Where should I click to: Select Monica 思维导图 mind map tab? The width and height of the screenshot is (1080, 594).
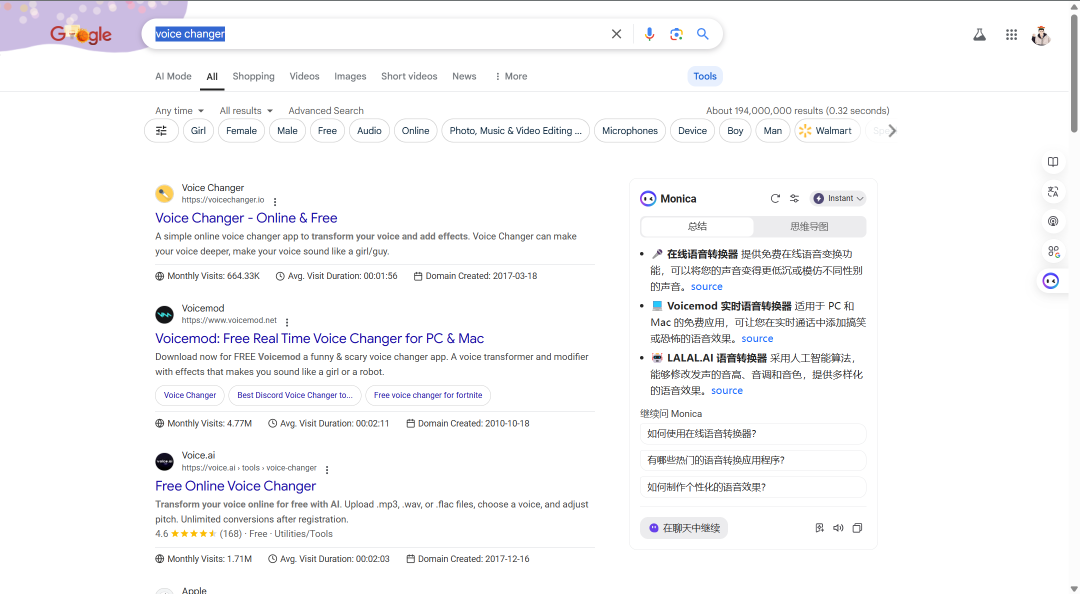point(809,226)
